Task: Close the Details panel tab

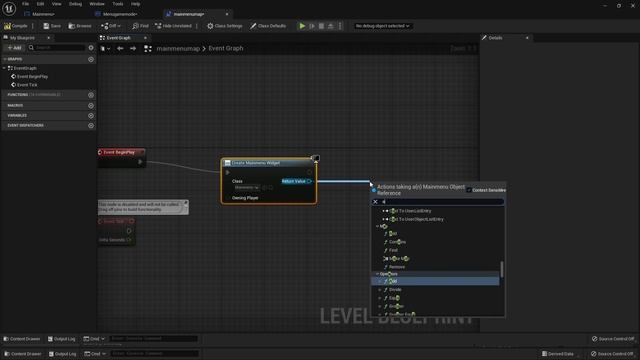Action: 527,38
